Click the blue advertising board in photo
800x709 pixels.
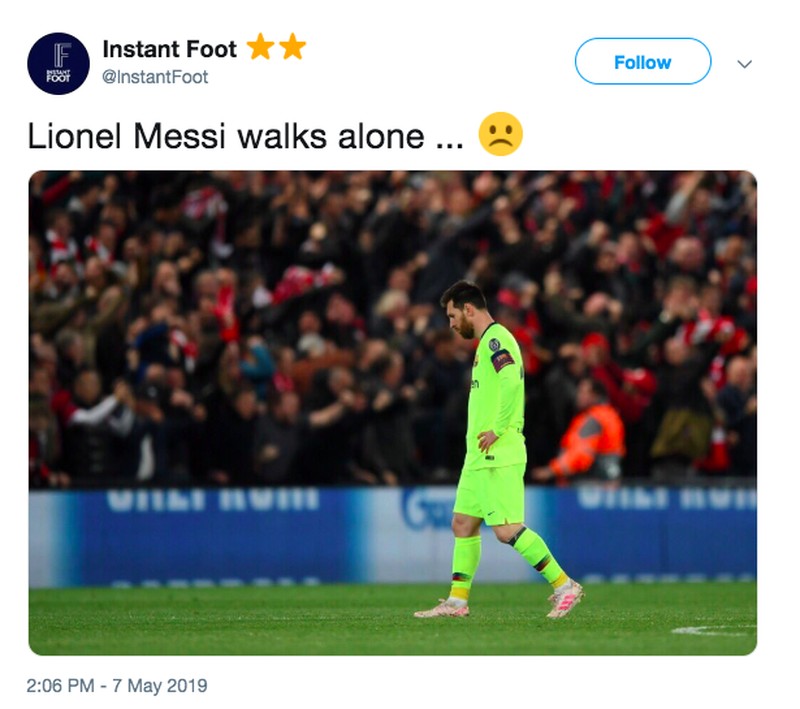pyautogui.click(x=200, y=535)
